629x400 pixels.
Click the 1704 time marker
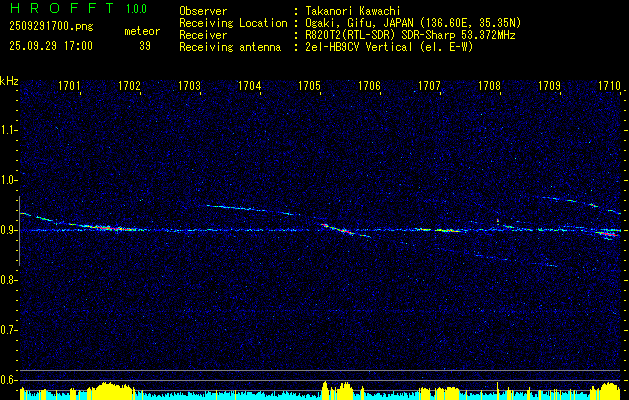250,86
